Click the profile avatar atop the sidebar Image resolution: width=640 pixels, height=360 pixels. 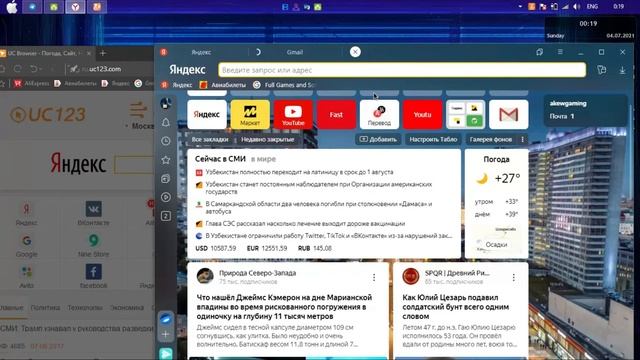166,104
